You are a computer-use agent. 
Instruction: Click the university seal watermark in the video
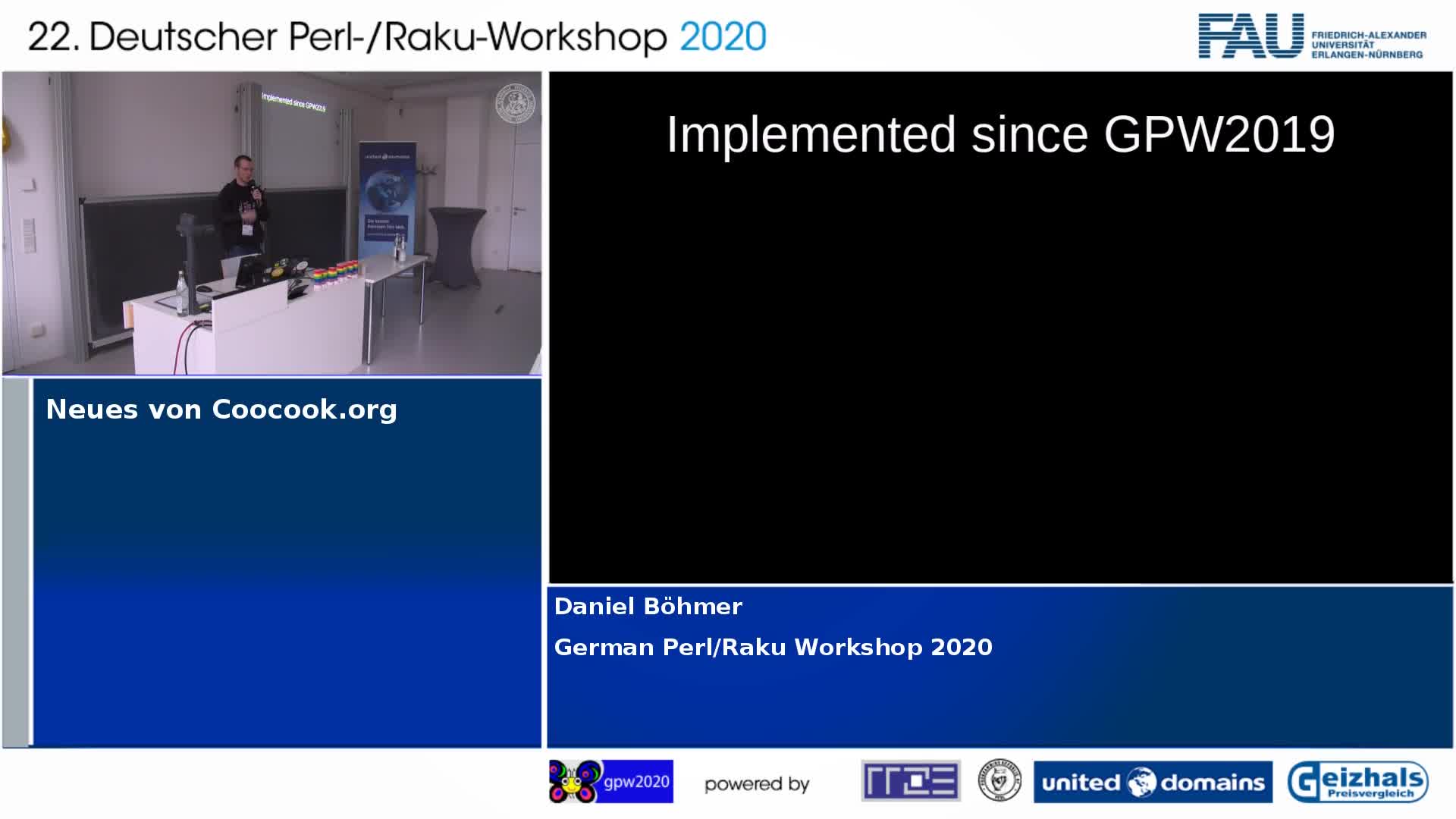(515, 104)
